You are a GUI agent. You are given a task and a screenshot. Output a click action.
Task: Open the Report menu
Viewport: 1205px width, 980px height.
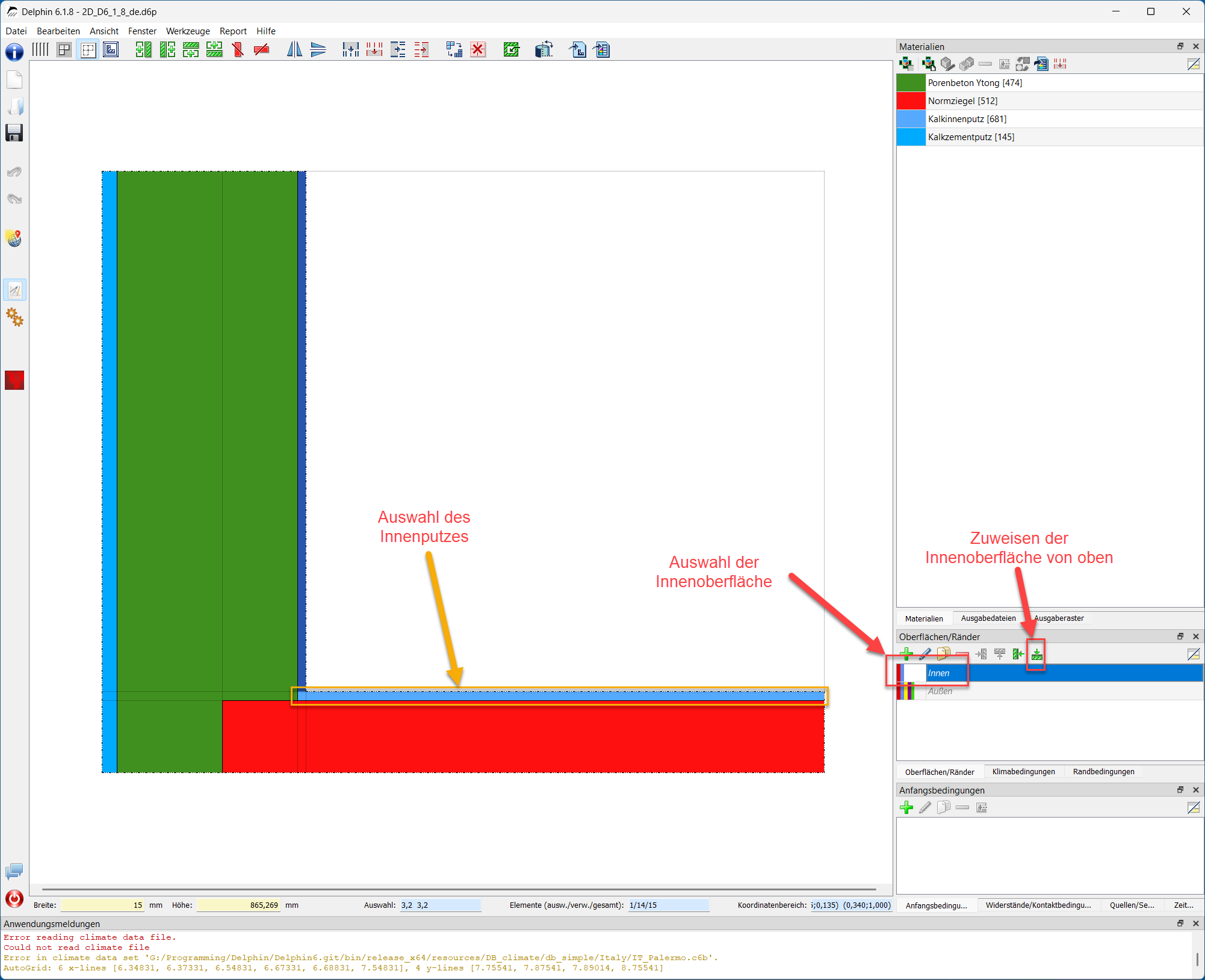tap(233, 31)
